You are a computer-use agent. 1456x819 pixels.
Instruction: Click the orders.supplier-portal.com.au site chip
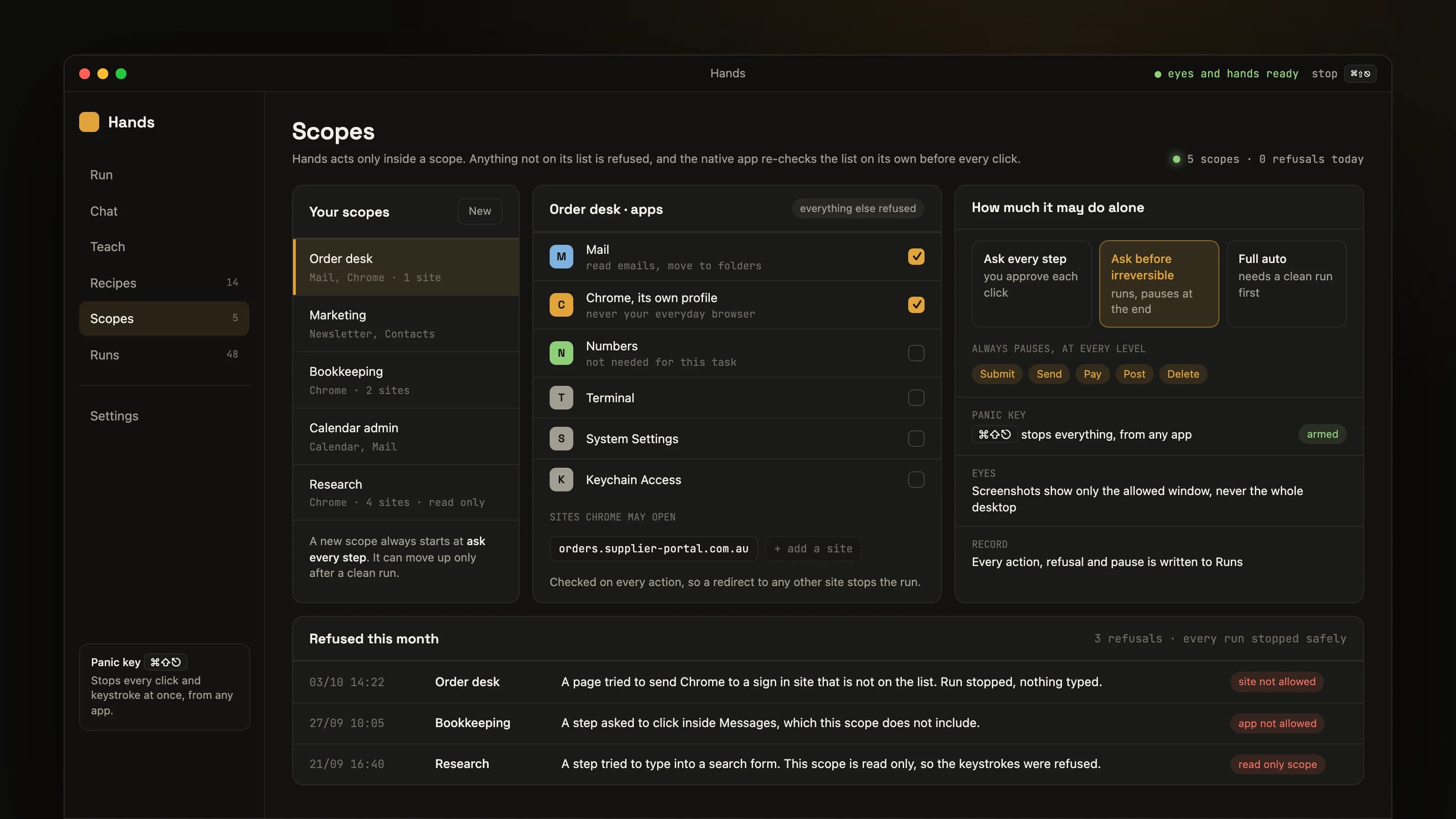click(x=653, y=548)
